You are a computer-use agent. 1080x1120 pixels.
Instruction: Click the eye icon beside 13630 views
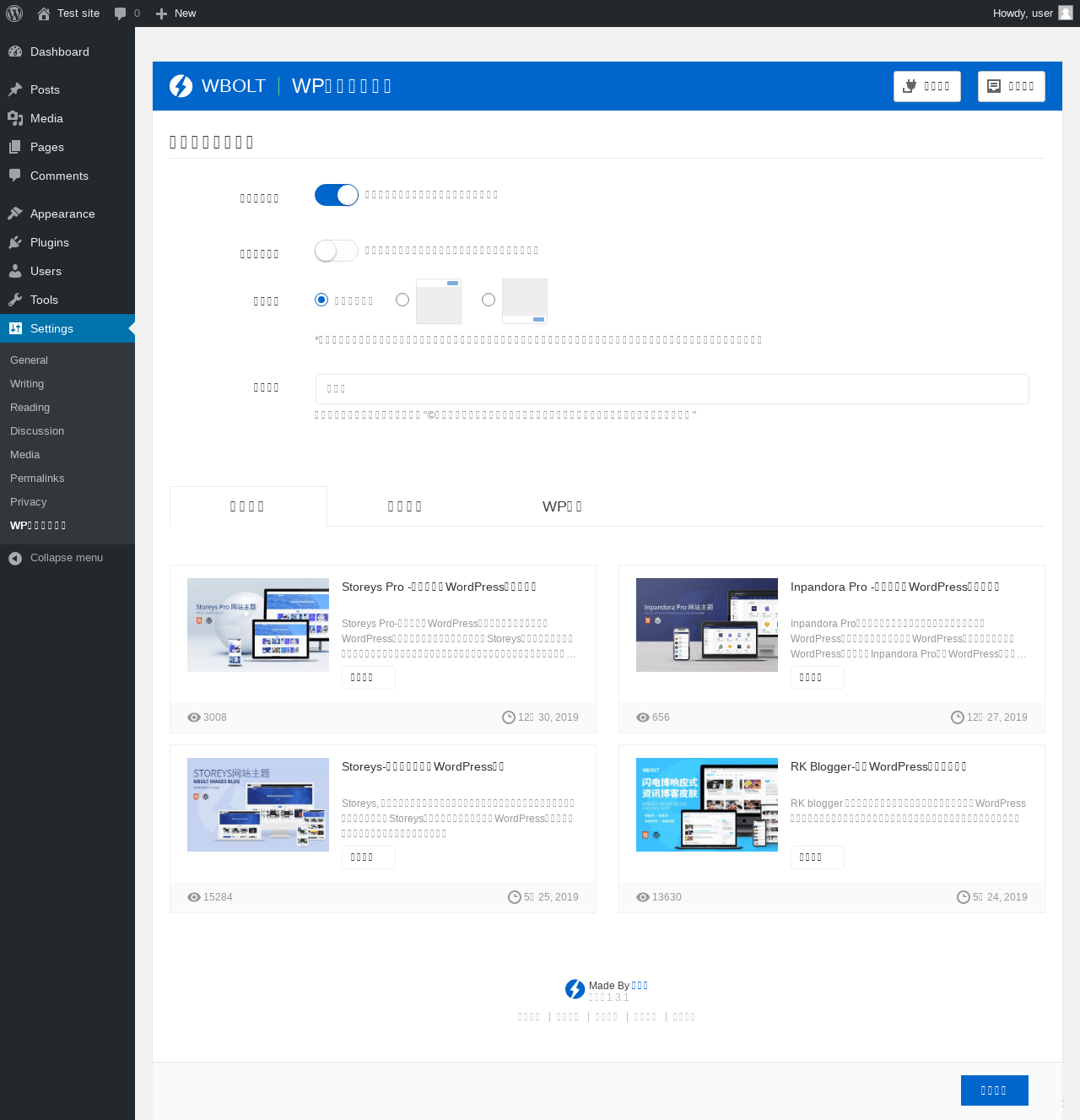(643, 897)
